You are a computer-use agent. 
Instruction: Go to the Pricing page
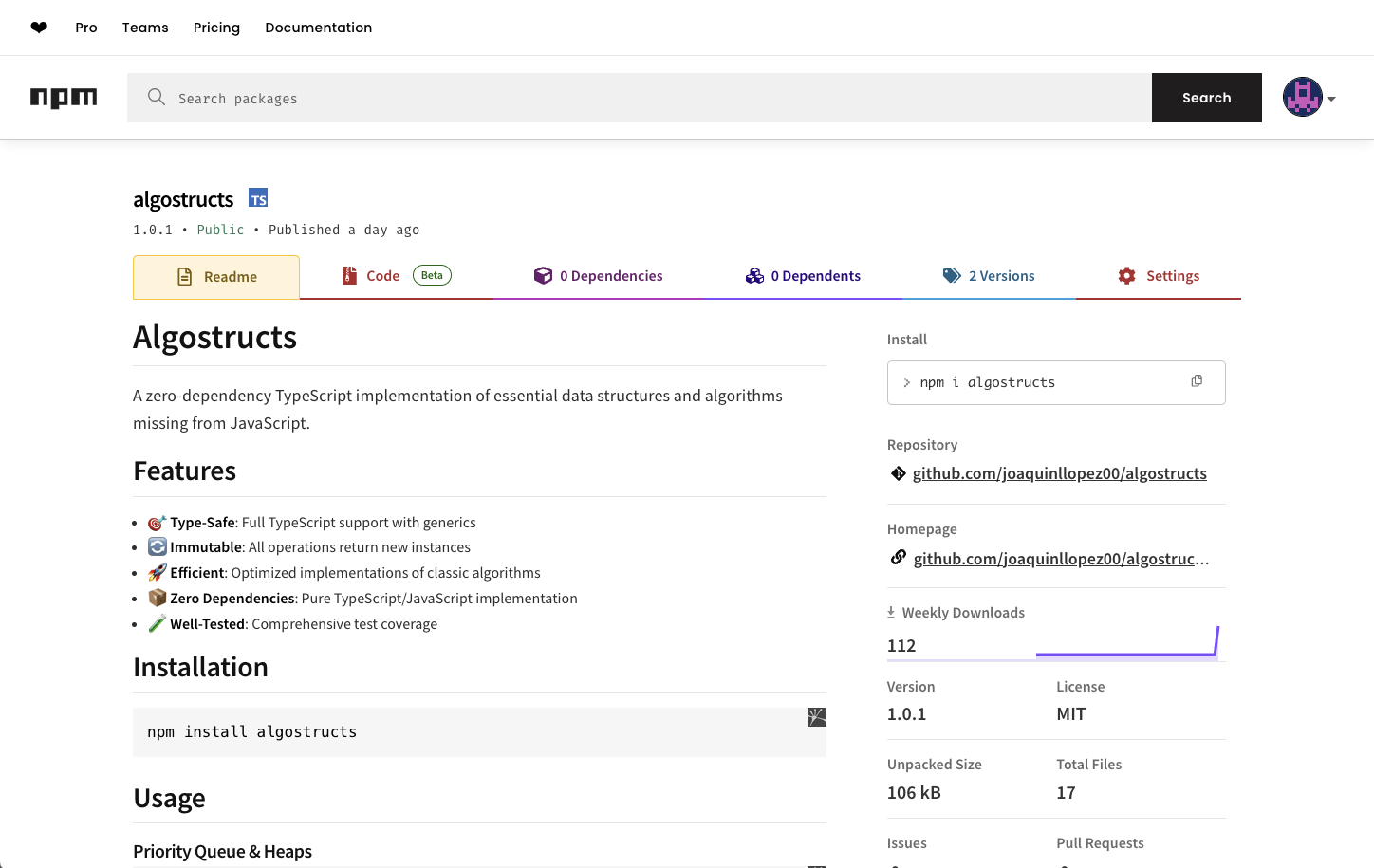[x=216, y=28]
